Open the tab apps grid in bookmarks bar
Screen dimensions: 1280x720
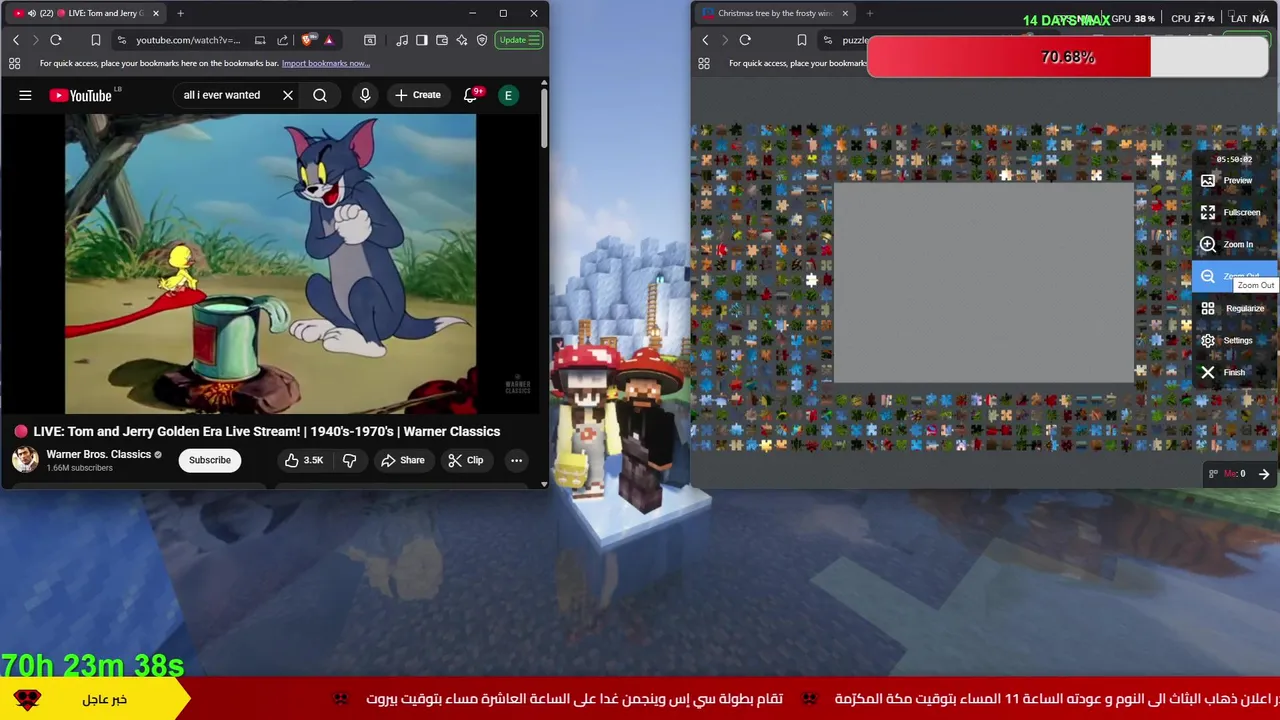pyautogui.click(x=14, y=63)
